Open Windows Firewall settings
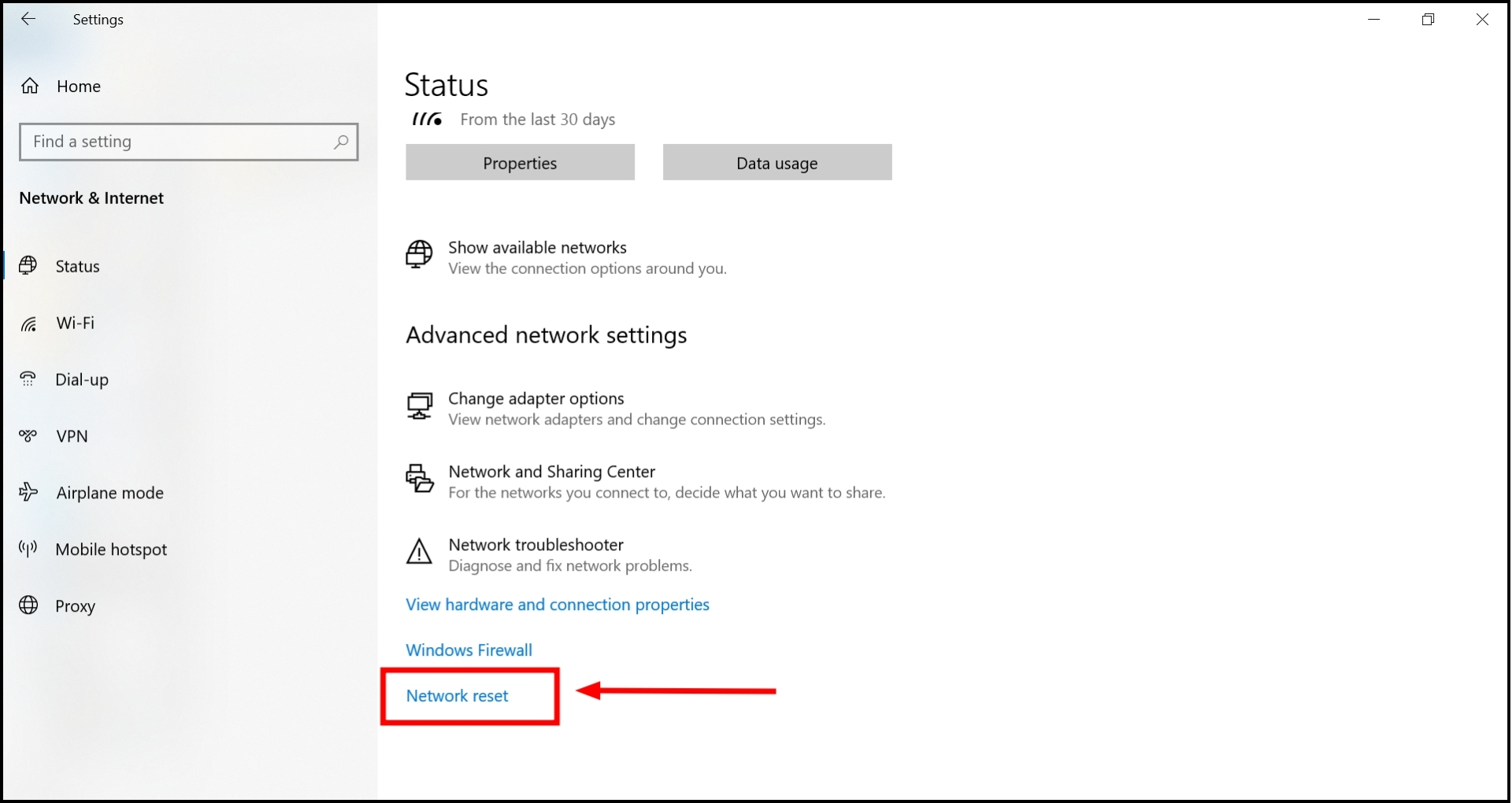Screen dimensions: 1512x803 pos(469,649)
